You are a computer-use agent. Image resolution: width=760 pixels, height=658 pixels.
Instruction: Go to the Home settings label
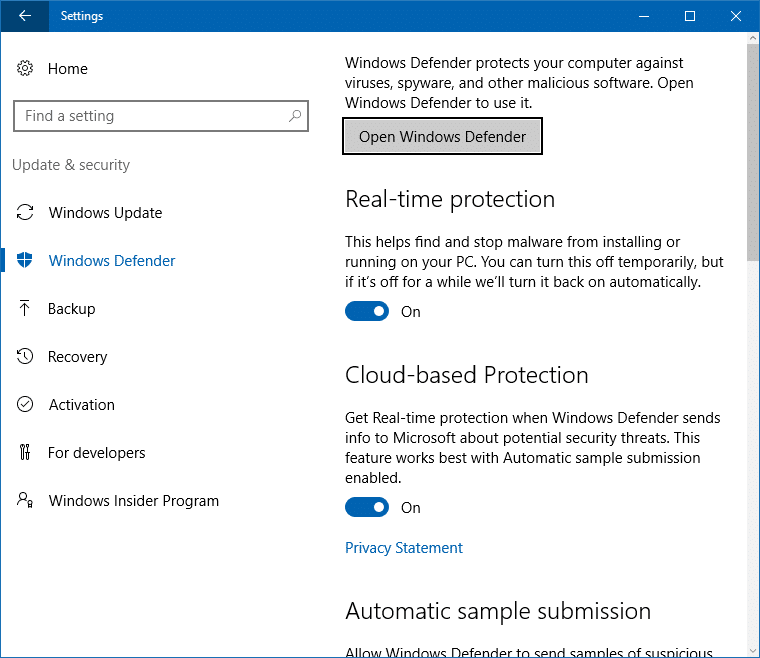click(68, 69)
